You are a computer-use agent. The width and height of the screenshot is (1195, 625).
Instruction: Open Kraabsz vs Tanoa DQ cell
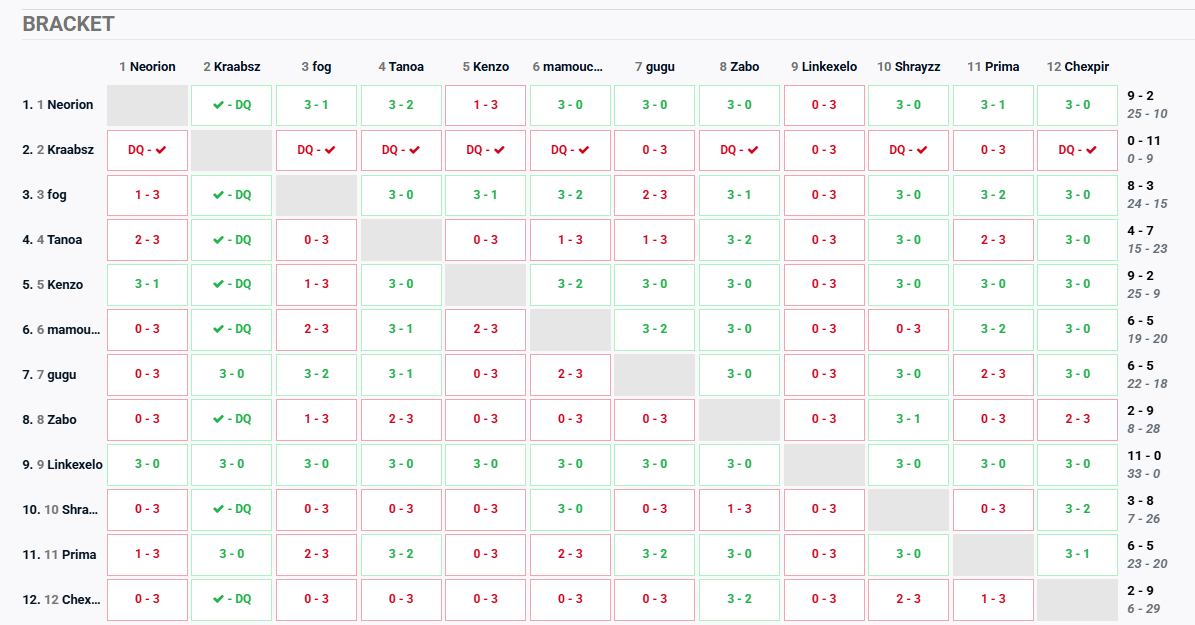click(401, 150)
